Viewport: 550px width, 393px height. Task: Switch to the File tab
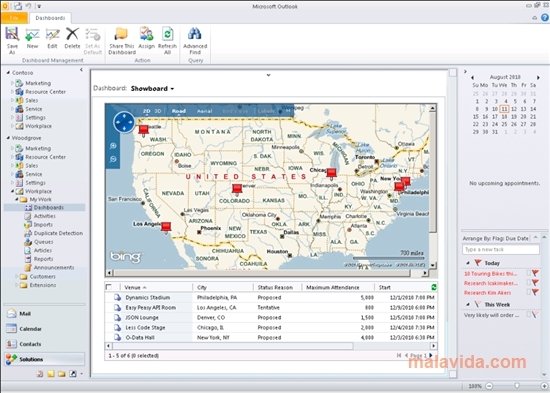[14, 18]
